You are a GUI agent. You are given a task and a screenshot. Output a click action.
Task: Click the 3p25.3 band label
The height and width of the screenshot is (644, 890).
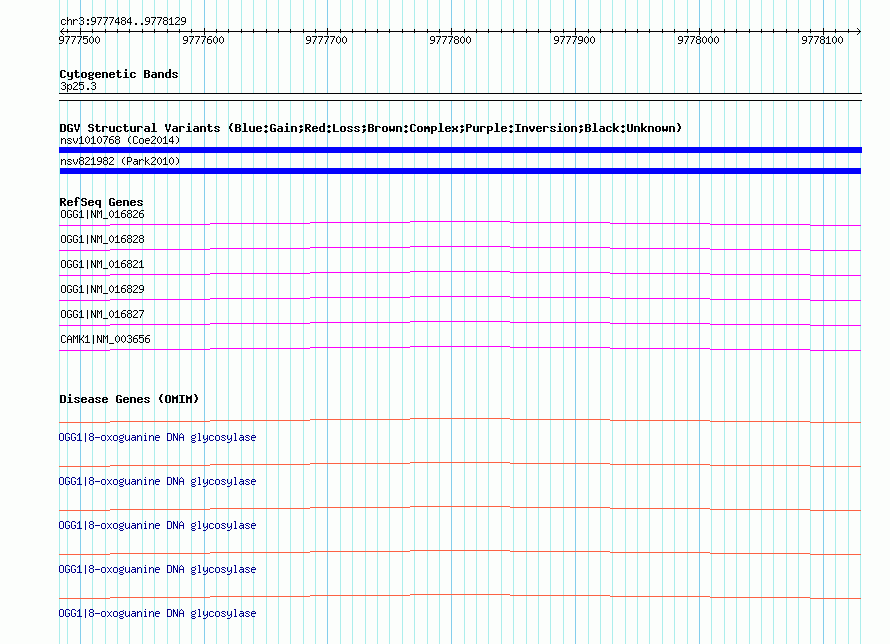[78, 86]
